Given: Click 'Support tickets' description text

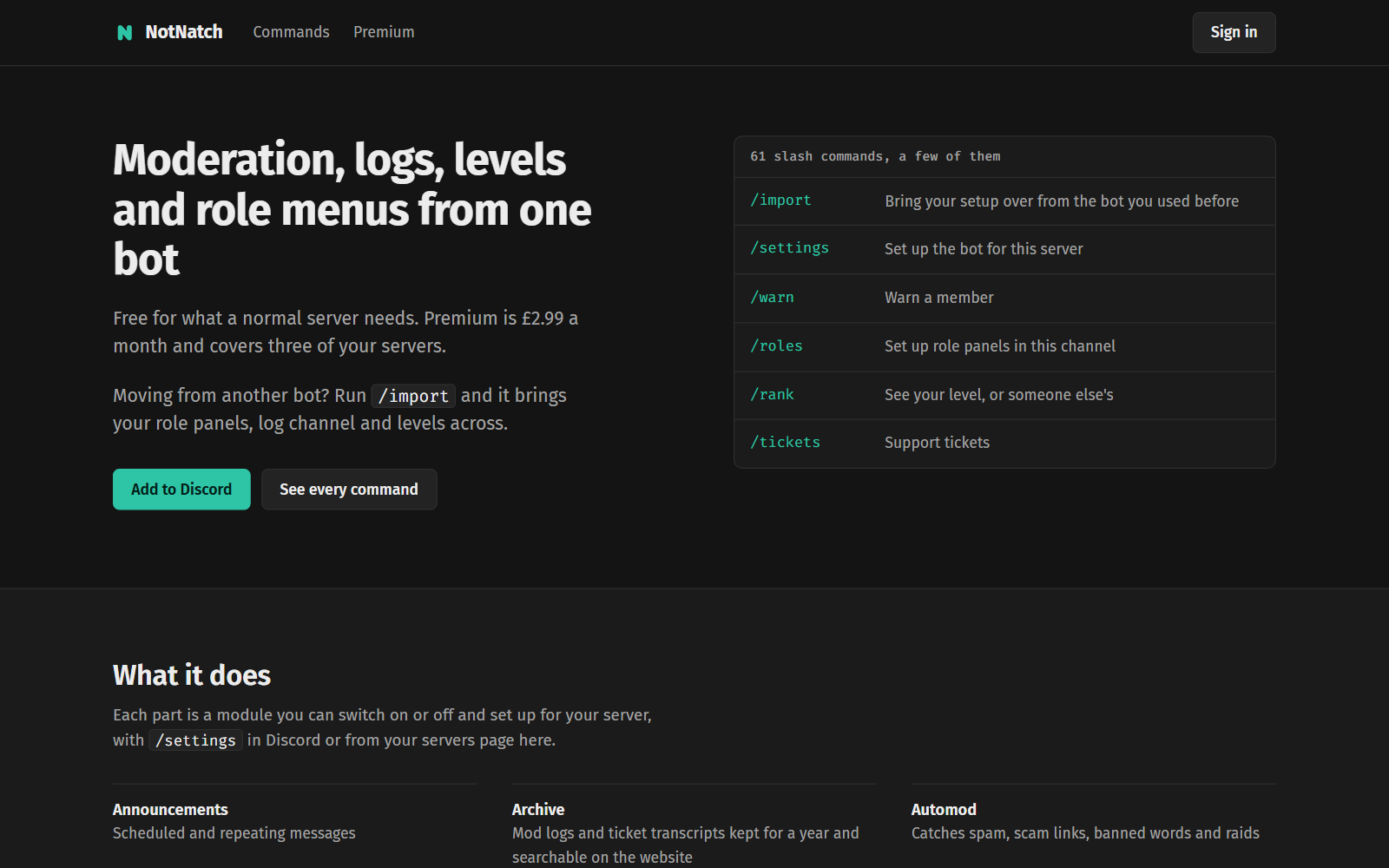Looking at the screenshot, I should 937,443.
